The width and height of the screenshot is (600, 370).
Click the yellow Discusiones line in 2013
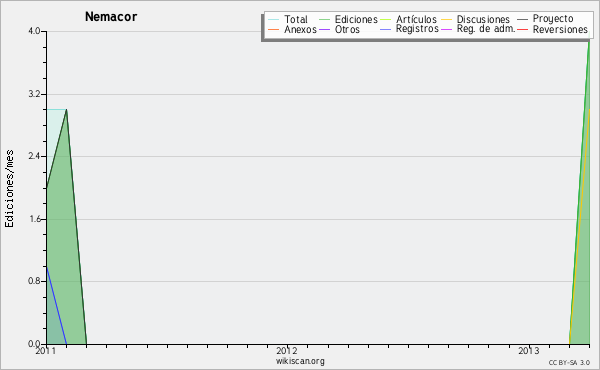(x=580, y=226)
